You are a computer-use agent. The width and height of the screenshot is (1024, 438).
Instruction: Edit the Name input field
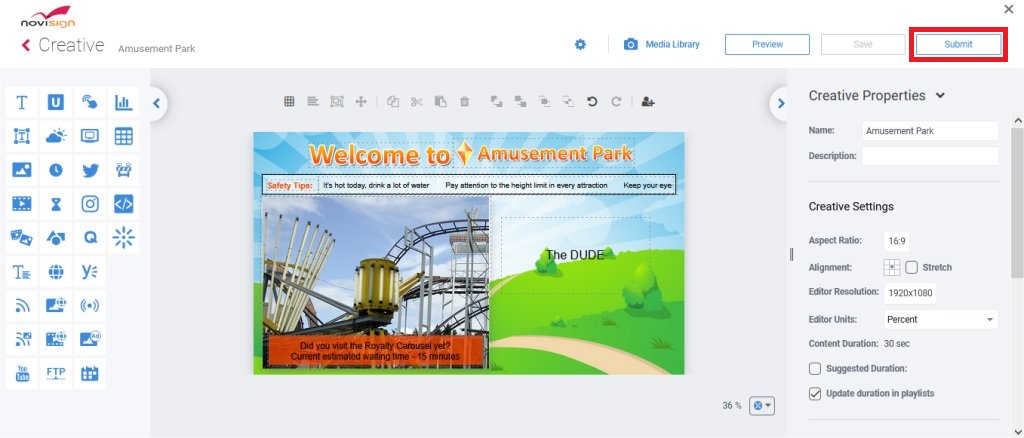[x=930, y=131]
